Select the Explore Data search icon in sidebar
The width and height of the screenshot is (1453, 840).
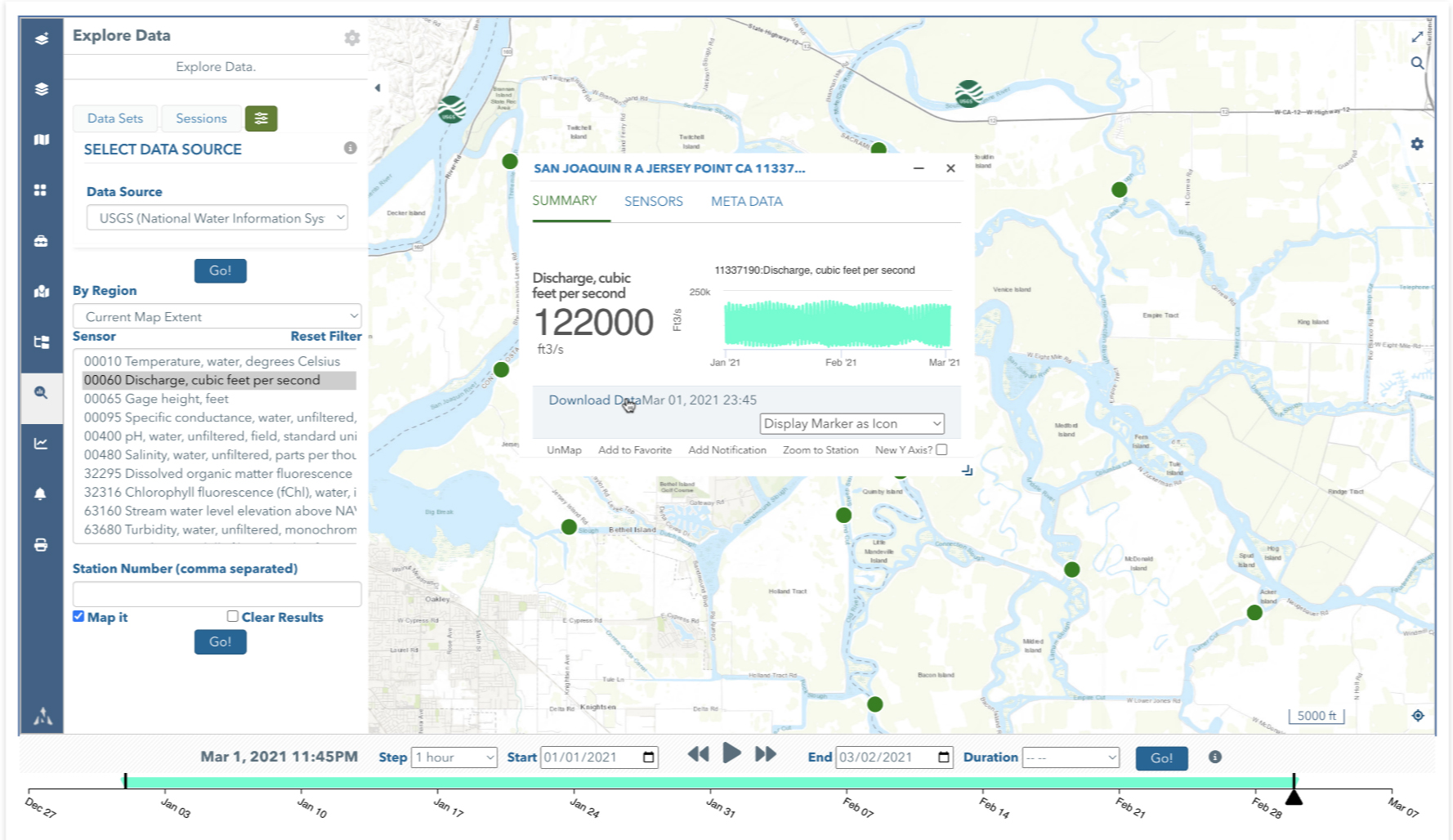pos(41,393)
